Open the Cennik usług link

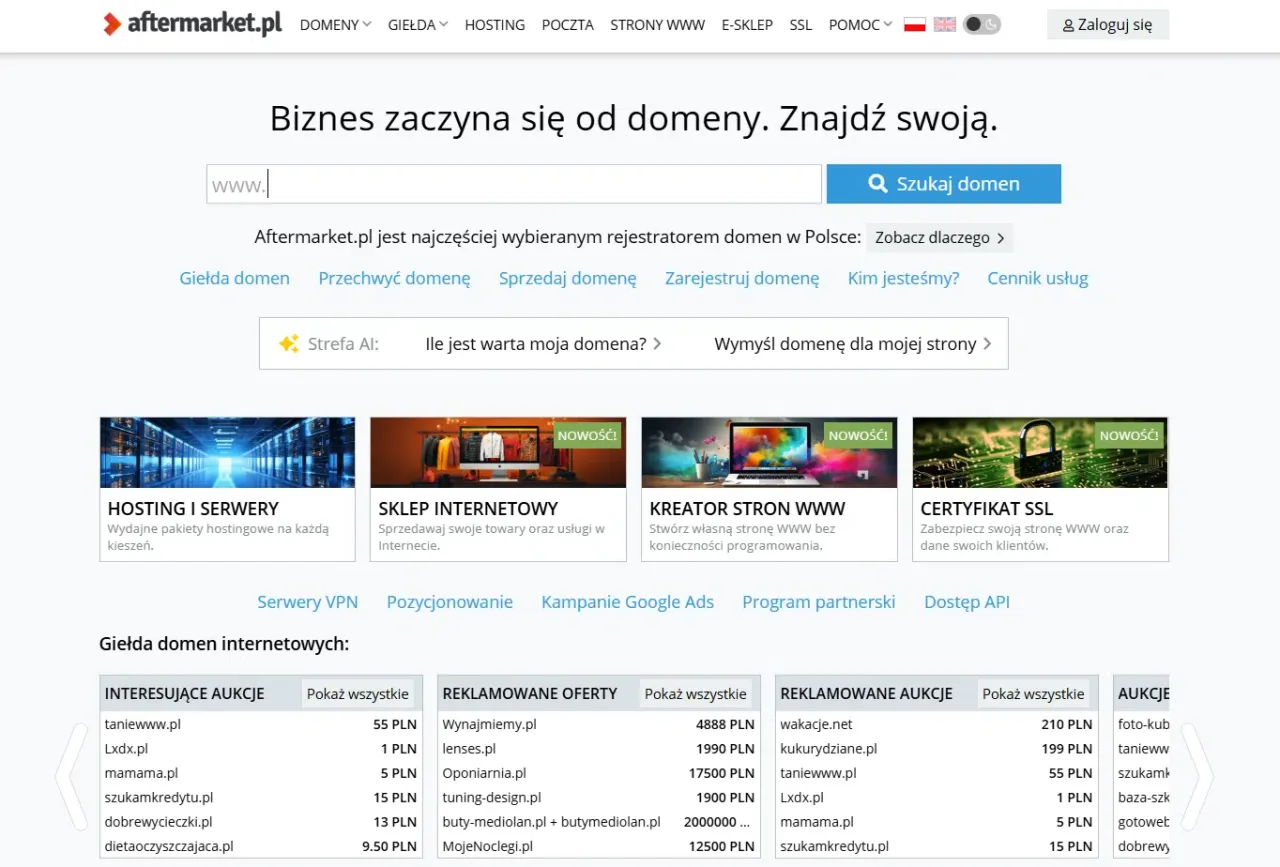click(x=1037, y=278)
